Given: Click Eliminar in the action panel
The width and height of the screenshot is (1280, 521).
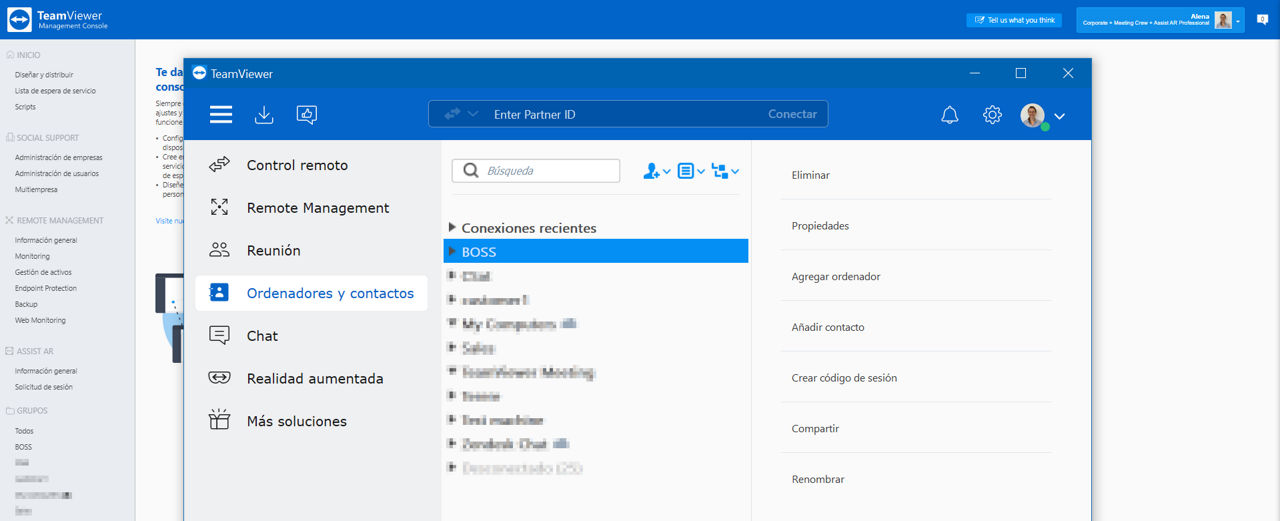Looking at the screenshot, I should [x=811, y=175].
